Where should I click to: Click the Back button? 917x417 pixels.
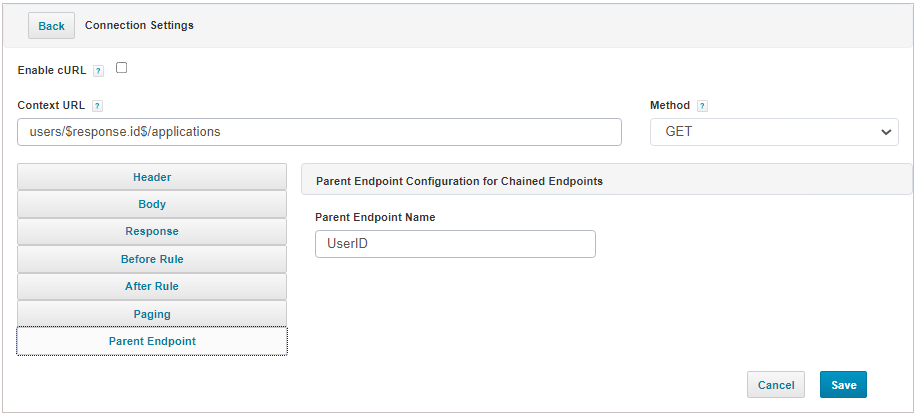coord(51,26)
